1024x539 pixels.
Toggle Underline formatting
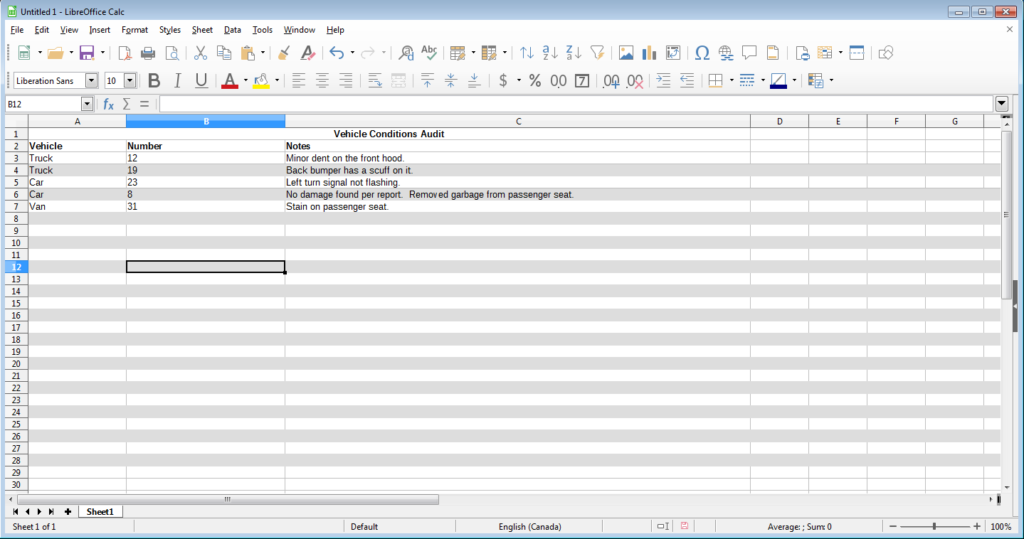tap(201, 81)
